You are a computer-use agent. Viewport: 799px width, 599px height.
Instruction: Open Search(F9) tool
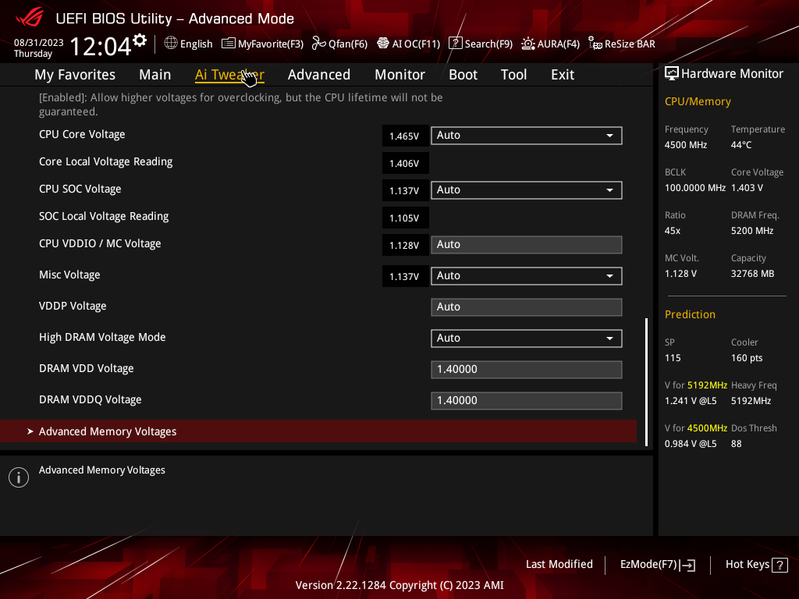pyautogui.click(x=481, y=44)
